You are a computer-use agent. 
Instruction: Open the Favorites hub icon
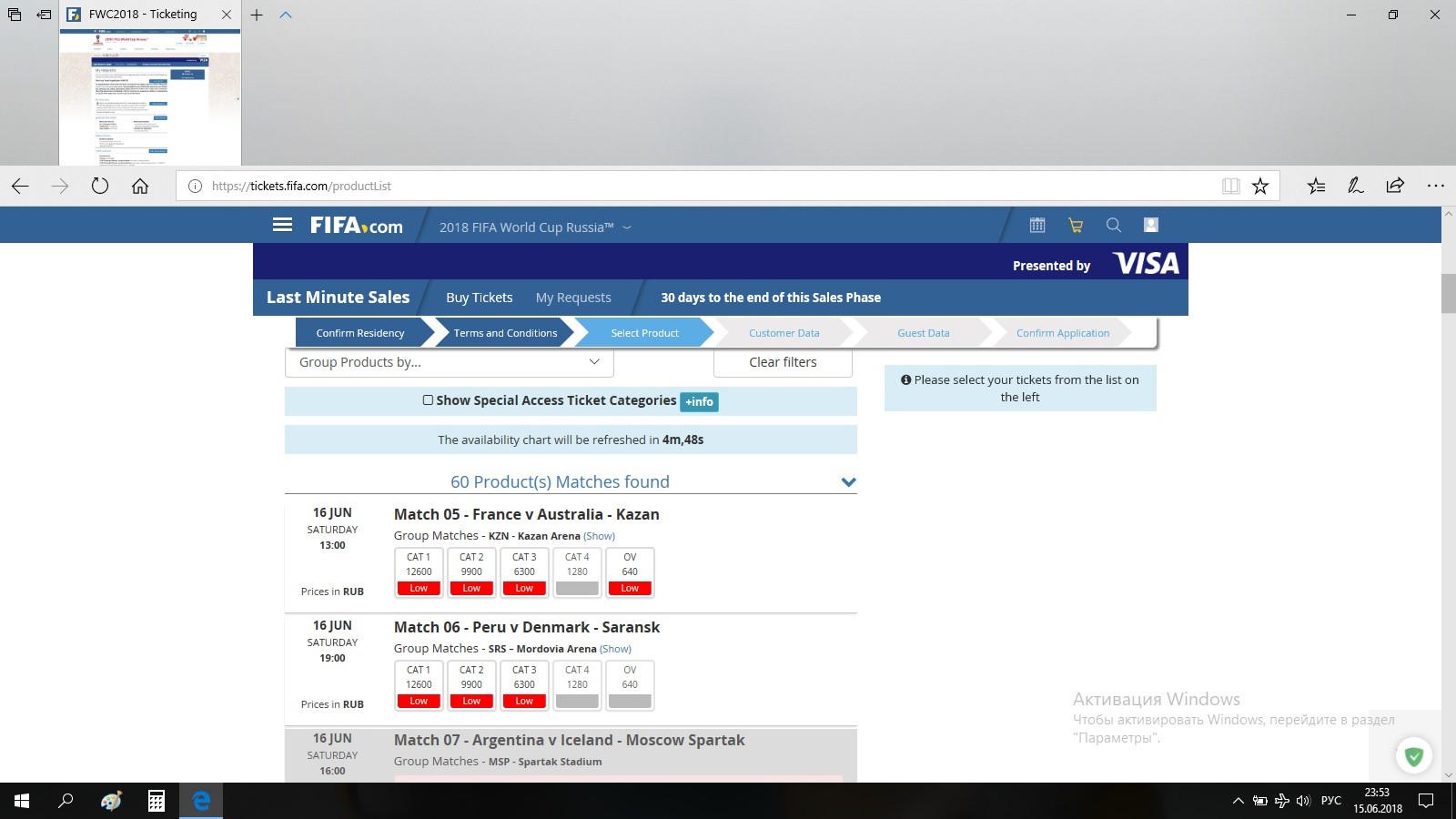point(1316,186)
